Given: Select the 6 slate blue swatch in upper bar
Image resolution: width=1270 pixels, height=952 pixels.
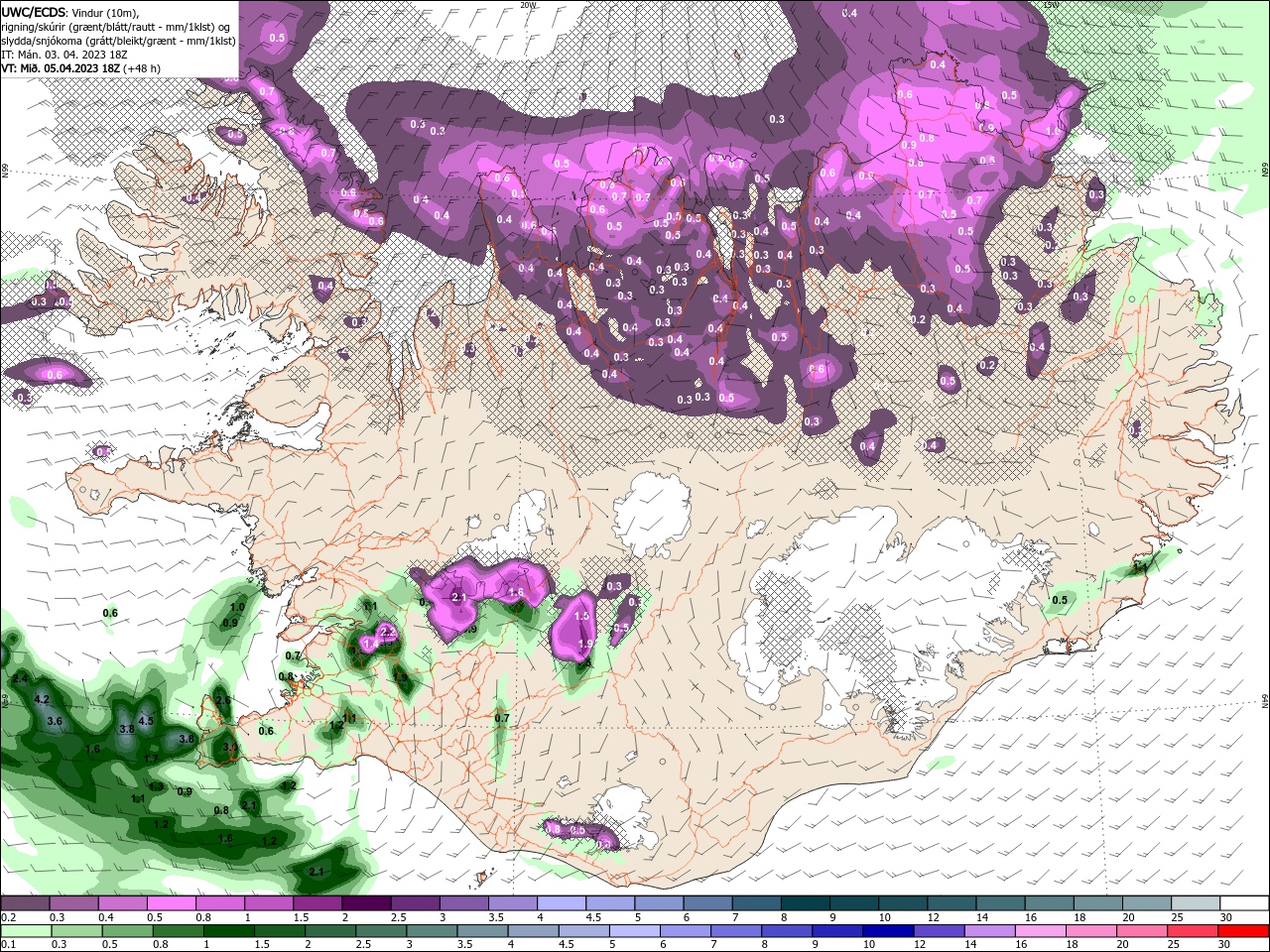Looking at the screenshot, I should (708, 903).
